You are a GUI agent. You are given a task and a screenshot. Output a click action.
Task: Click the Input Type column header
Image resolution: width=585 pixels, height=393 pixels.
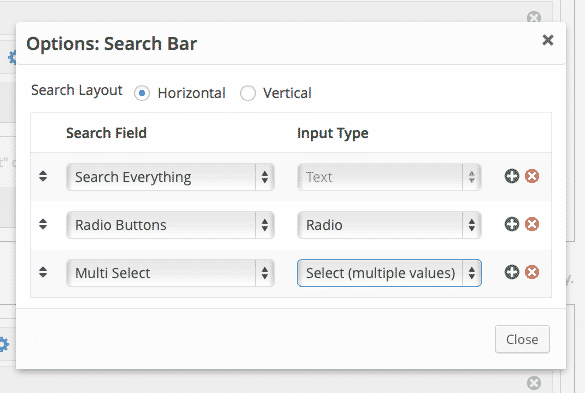[332, 133]
